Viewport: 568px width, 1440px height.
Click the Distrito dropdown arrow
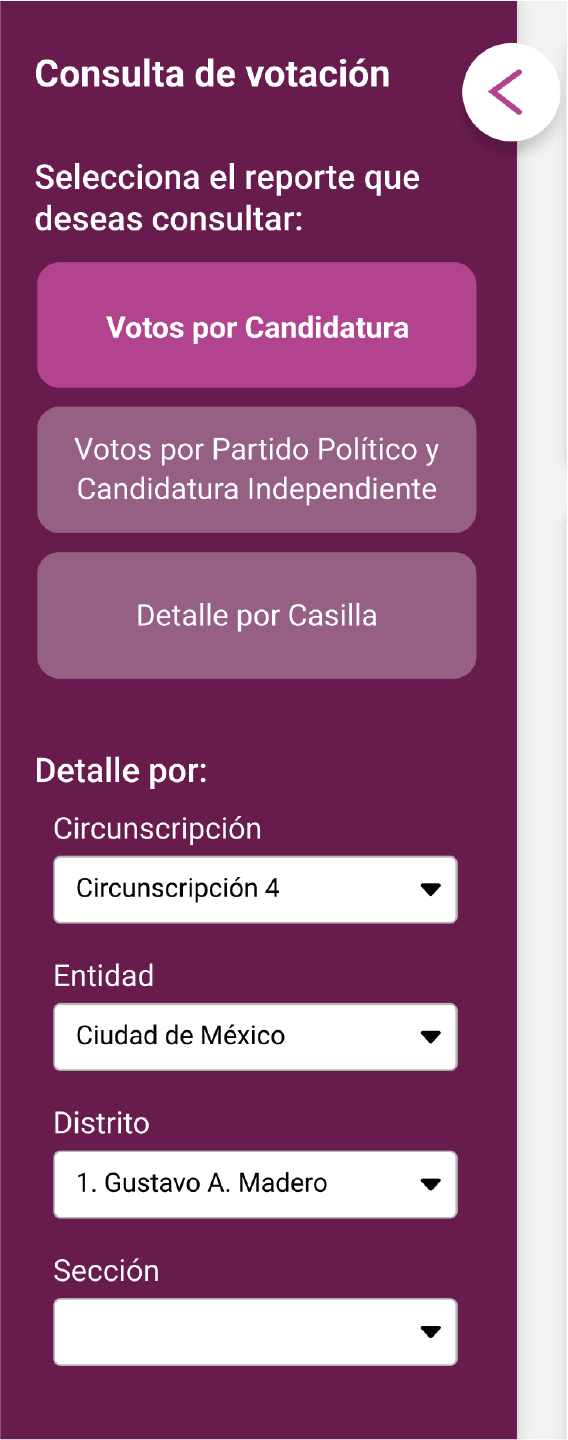coord(430,1185)
